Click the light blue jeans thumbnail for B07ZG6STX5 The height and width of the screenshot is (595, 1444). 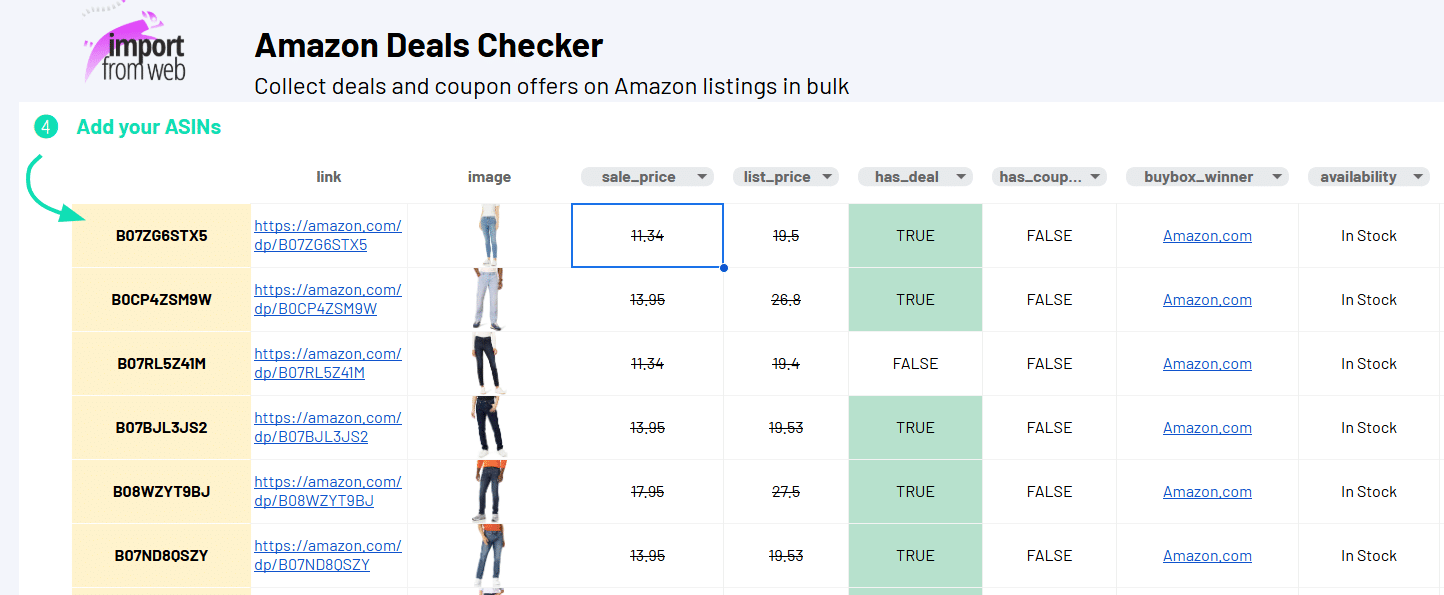[489, 236]
